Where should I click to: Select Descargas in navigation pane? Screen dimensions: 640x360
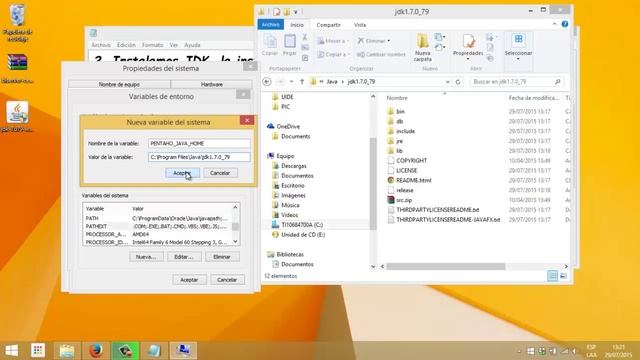(294, 166)
